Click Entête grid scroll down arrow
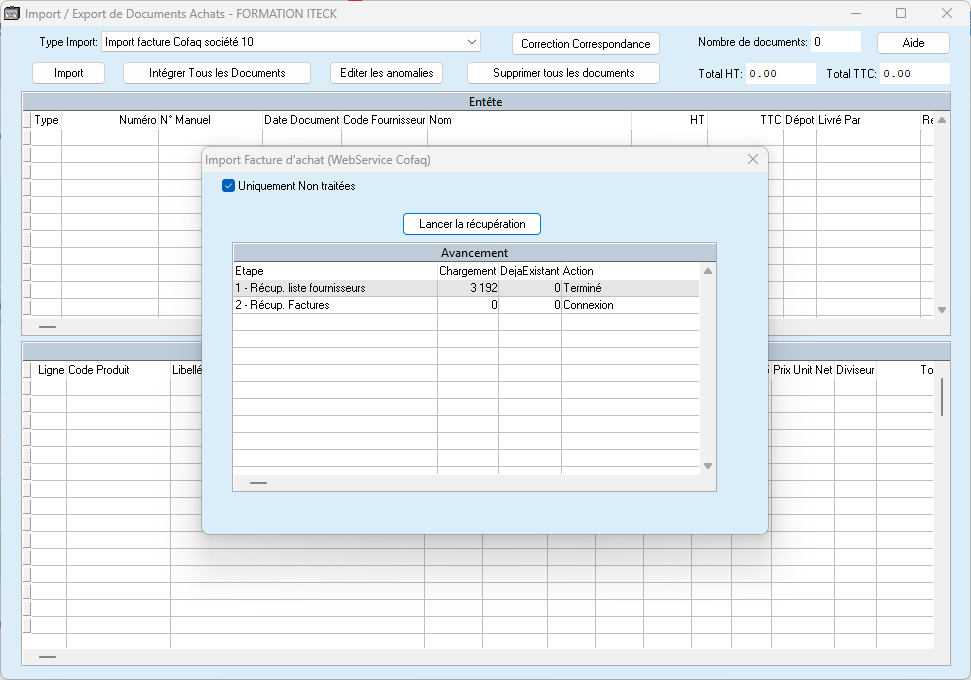Viewport: 971px width, 680px height. (942, 310)
